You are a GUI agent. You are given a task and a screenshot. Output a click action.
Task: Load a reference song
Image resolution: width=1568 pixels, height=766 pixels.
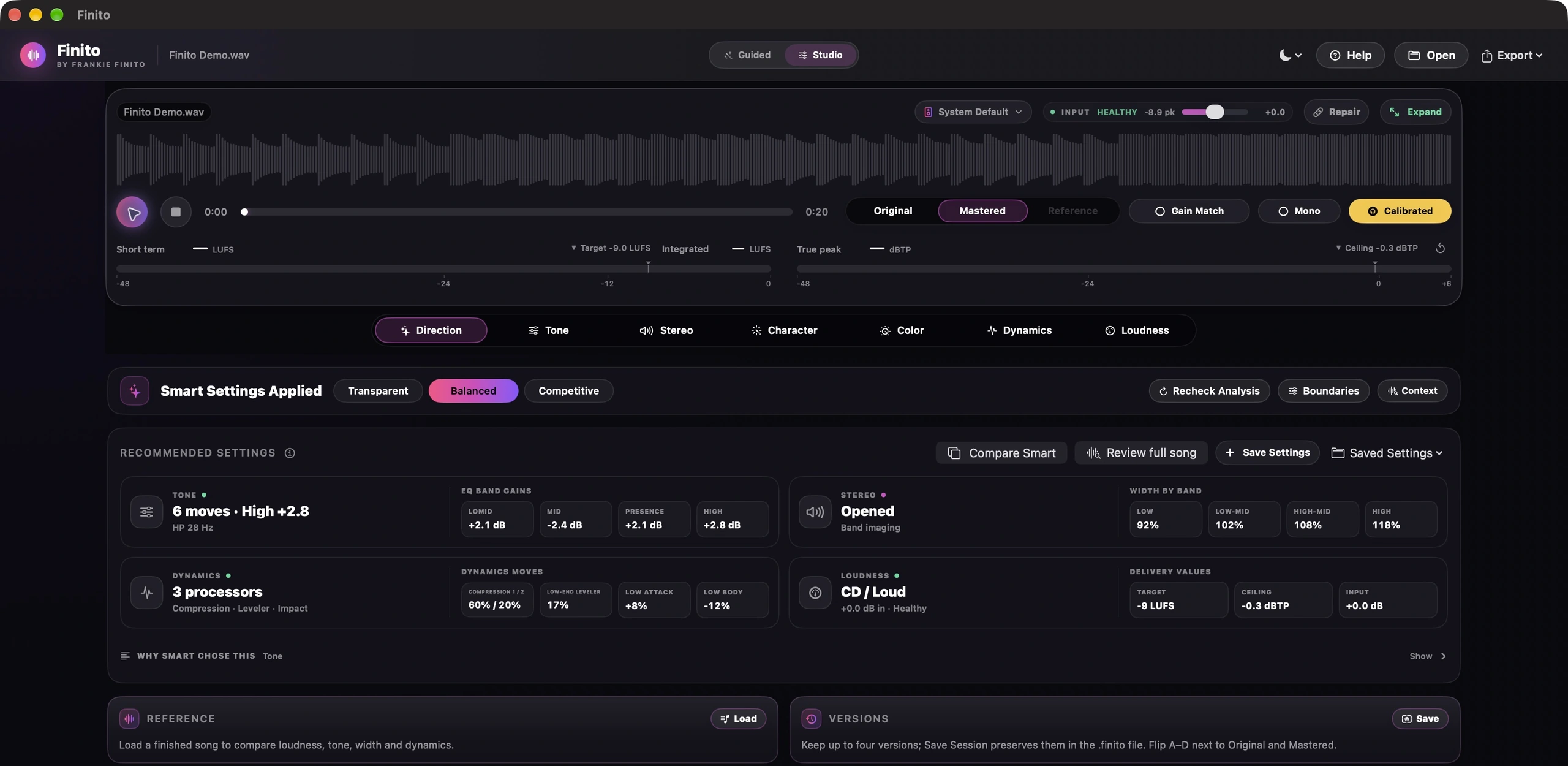pyautogui.click(x=739, y=719)
